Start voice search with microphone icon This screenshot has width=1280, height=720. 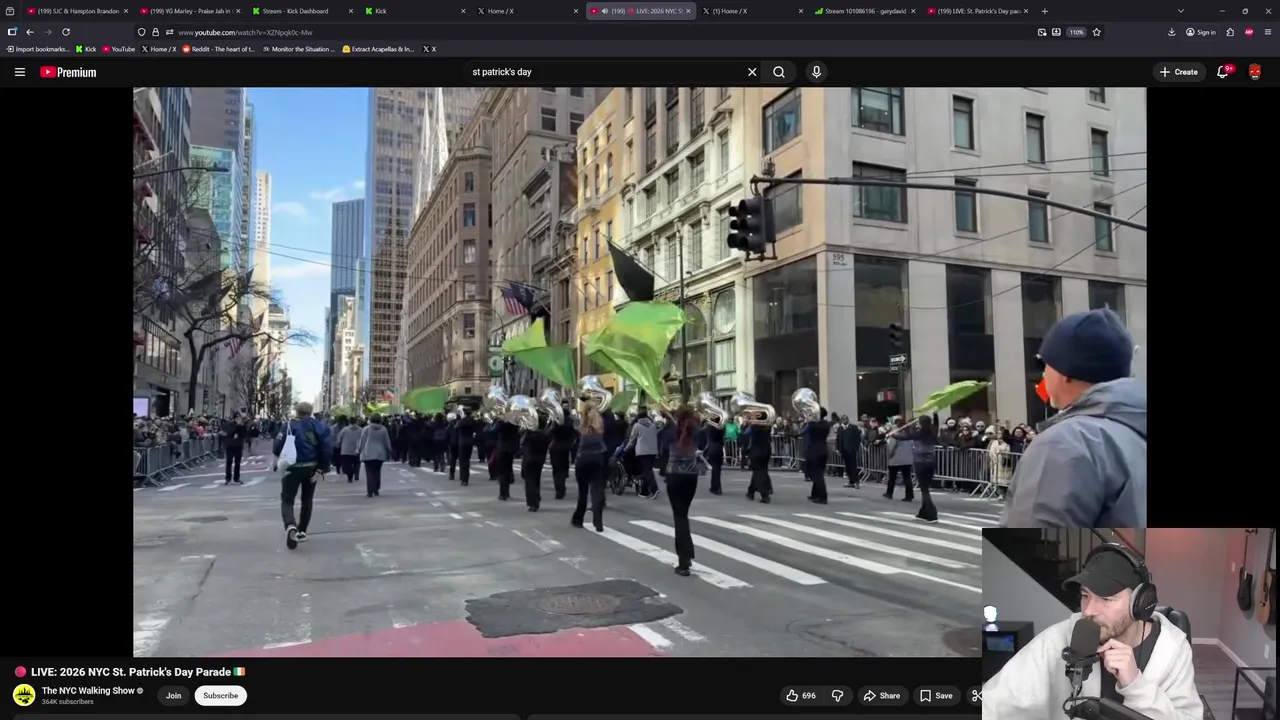816,72
